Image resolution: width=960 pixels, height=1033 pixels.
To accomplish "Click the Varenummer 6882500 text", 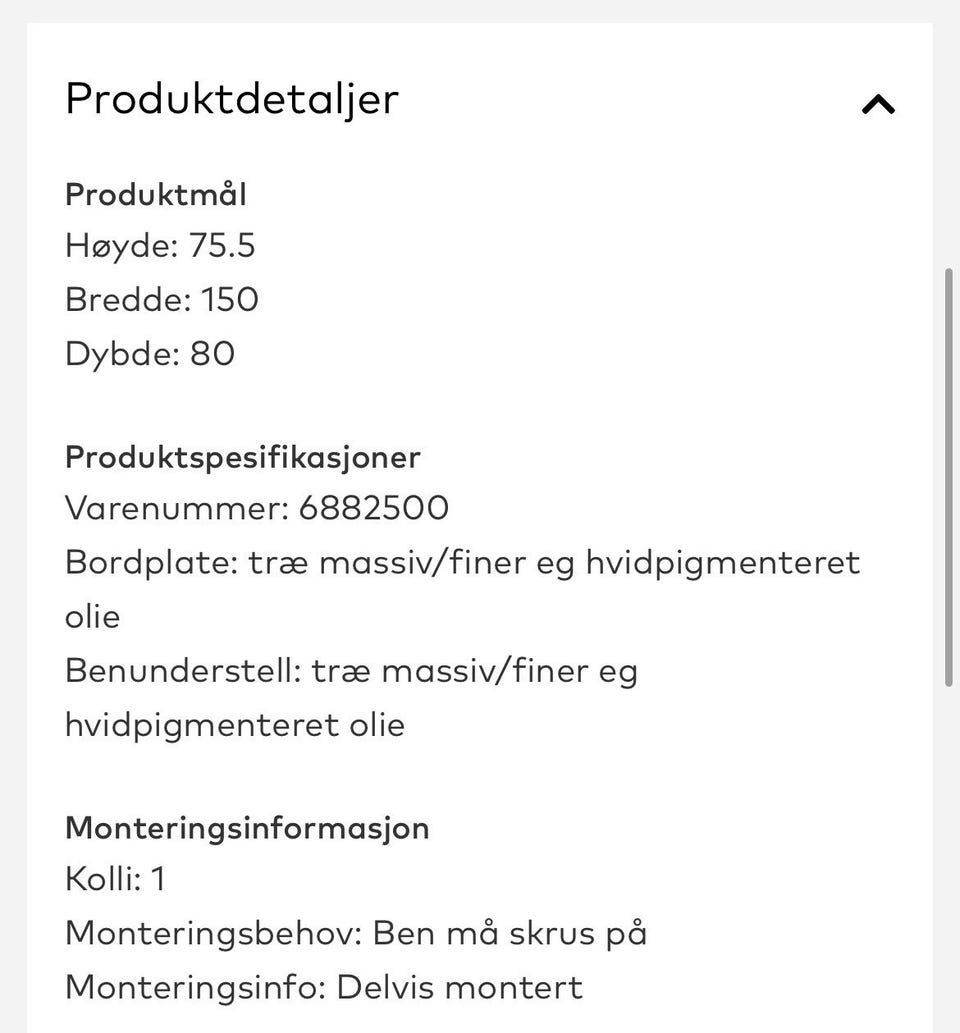I will 257,508.
